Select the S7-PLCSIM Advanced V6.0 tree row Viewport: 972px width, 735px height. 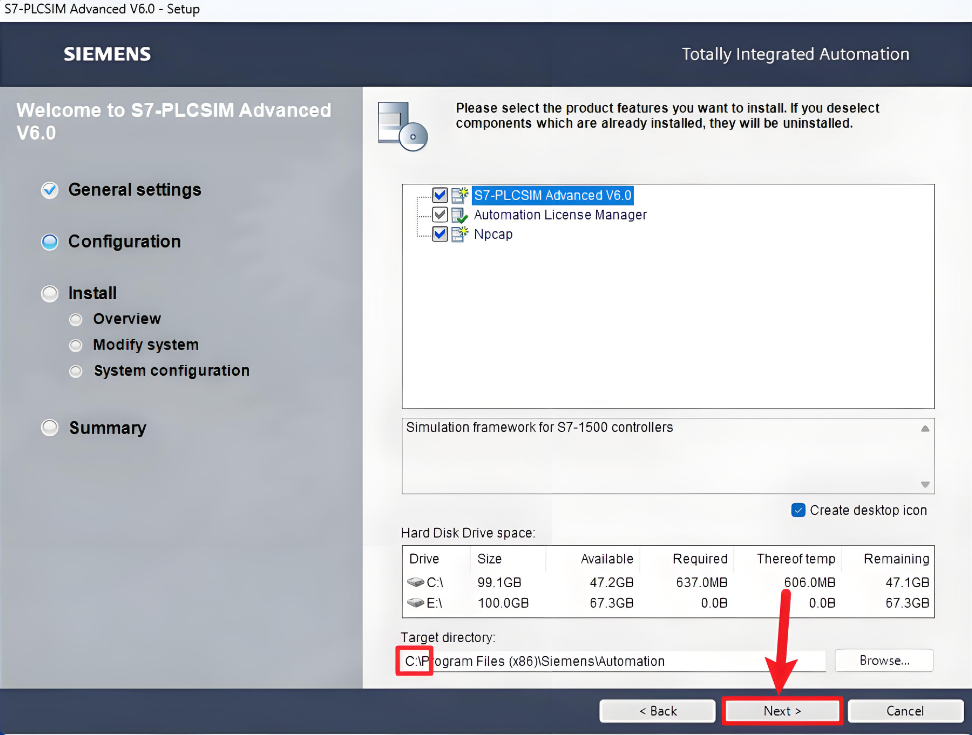[552, 195]
